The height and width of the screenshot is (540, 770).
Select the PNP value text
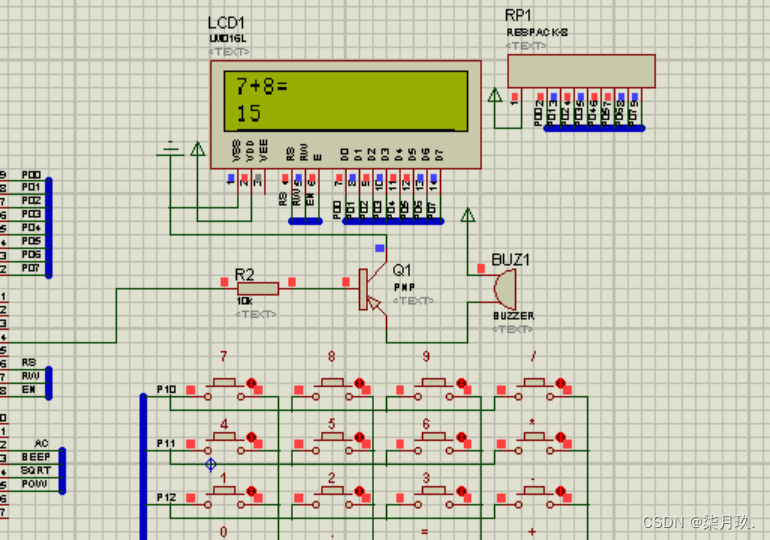click(405, 287)
